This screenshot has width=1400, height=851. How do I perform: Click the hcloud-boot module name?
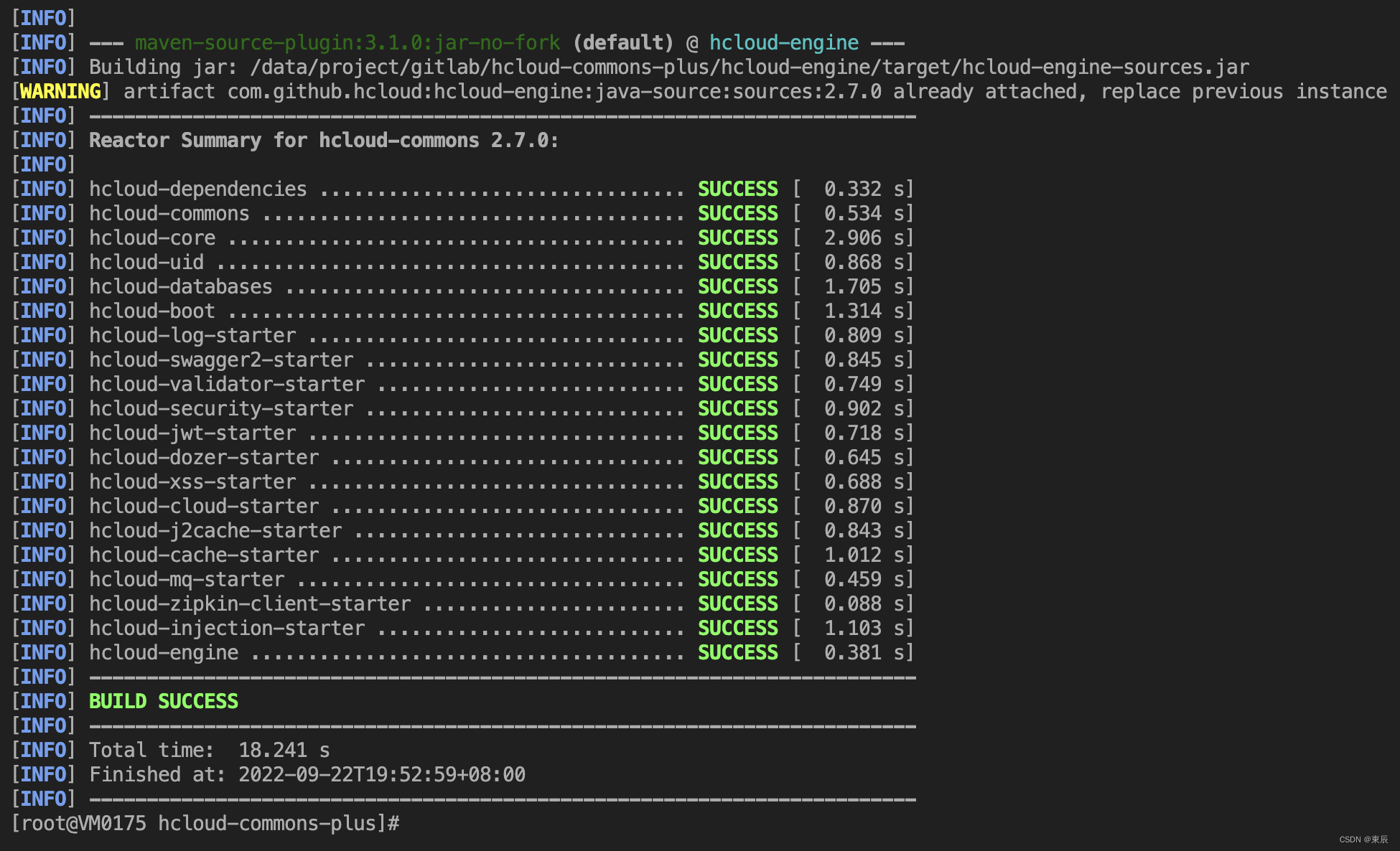pyautogui.click(x=152, y=311)
